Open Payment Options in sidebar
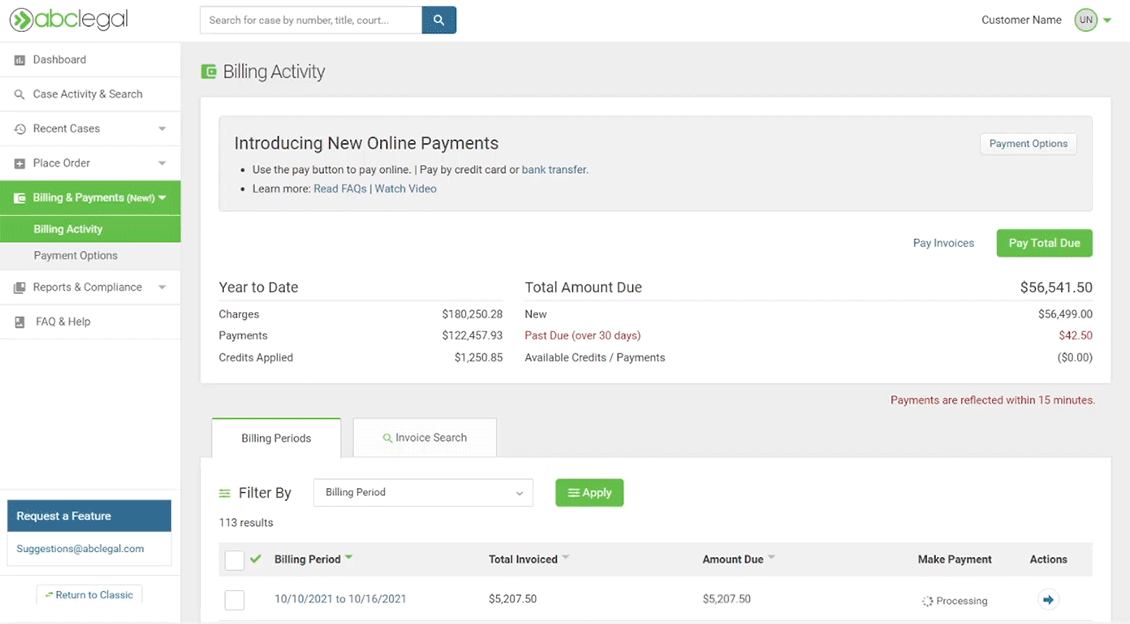 point(76,256)
